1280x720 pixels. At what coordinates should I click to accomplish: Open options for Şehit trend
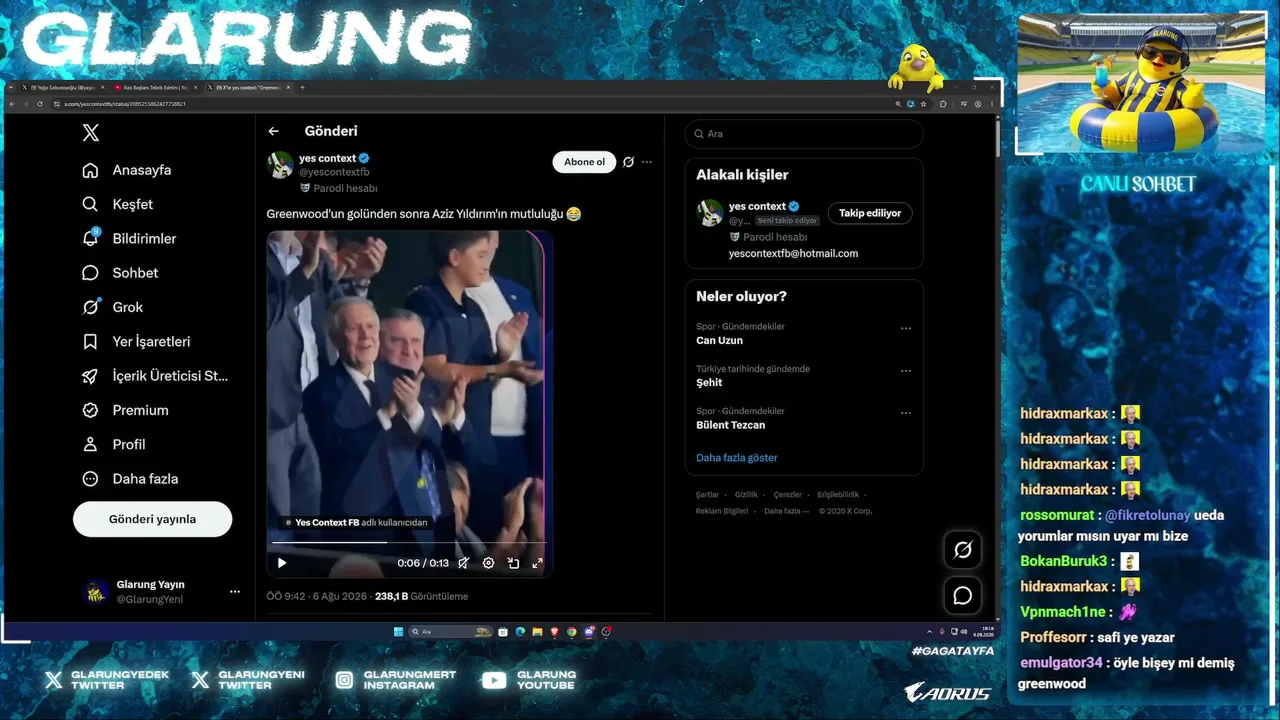click(x=906, y=370)
